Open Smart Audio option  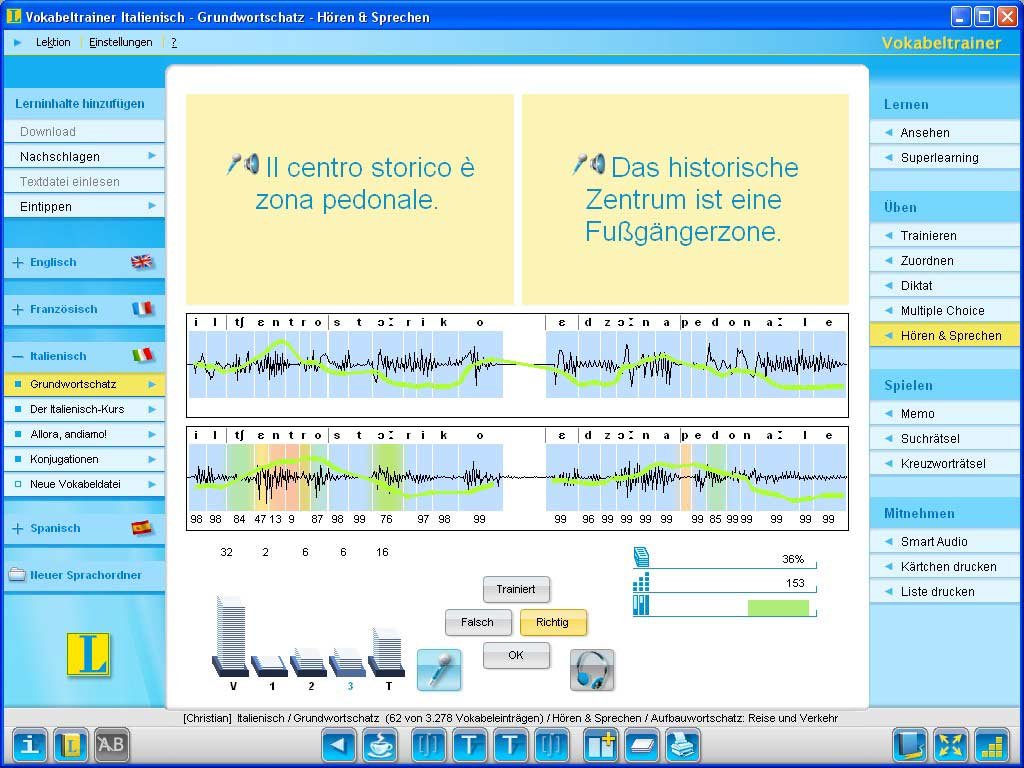[945, 542]
